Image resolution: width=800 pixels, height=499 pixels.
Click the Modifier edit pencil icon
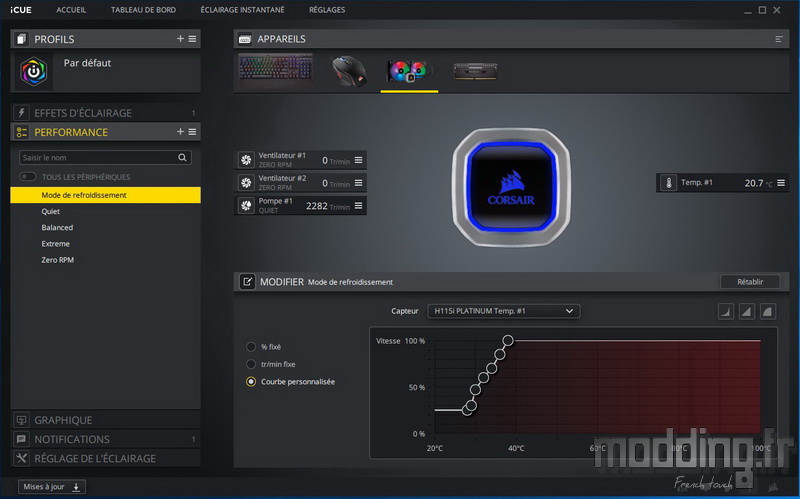coord(247,282)
